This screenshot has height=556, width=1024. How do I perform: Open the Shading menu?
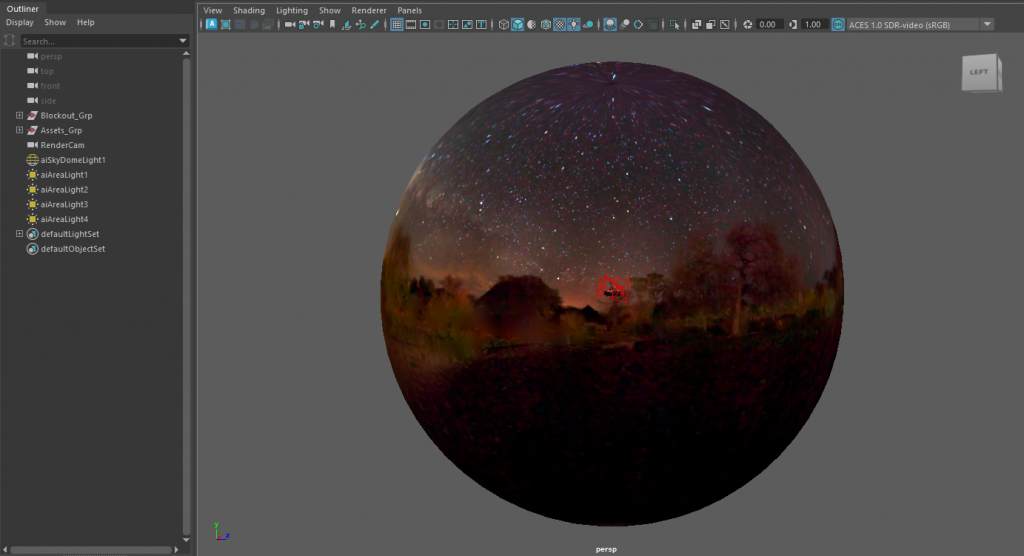[249, 10]
